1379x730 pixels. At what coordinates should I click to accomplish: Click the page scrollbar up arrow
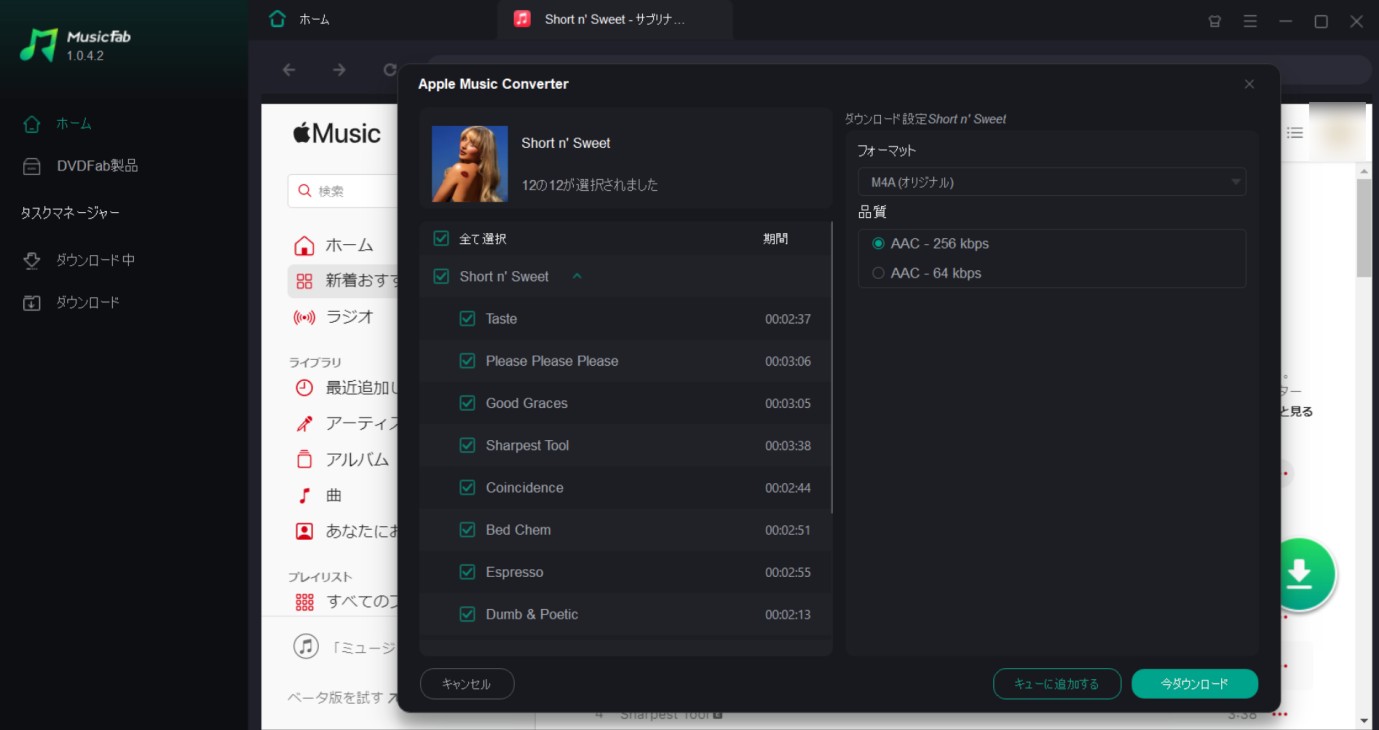pyautogui.click(x=1364, y=172)
